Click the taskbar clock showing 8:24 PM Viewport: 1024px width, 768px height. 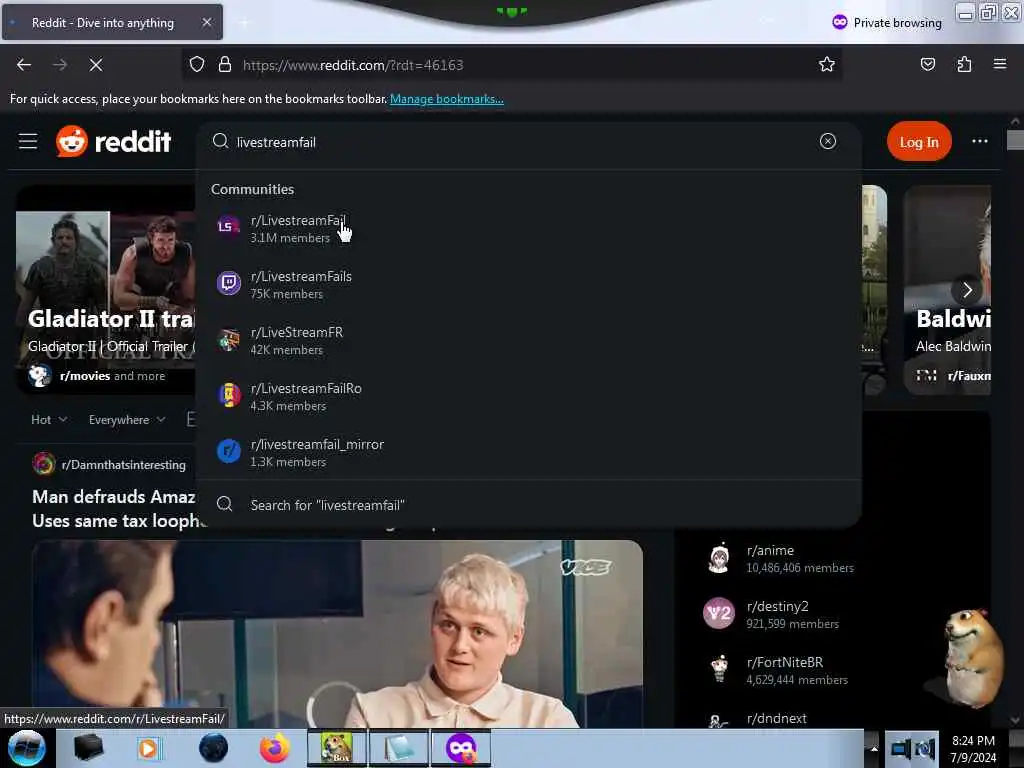[973, 748]
